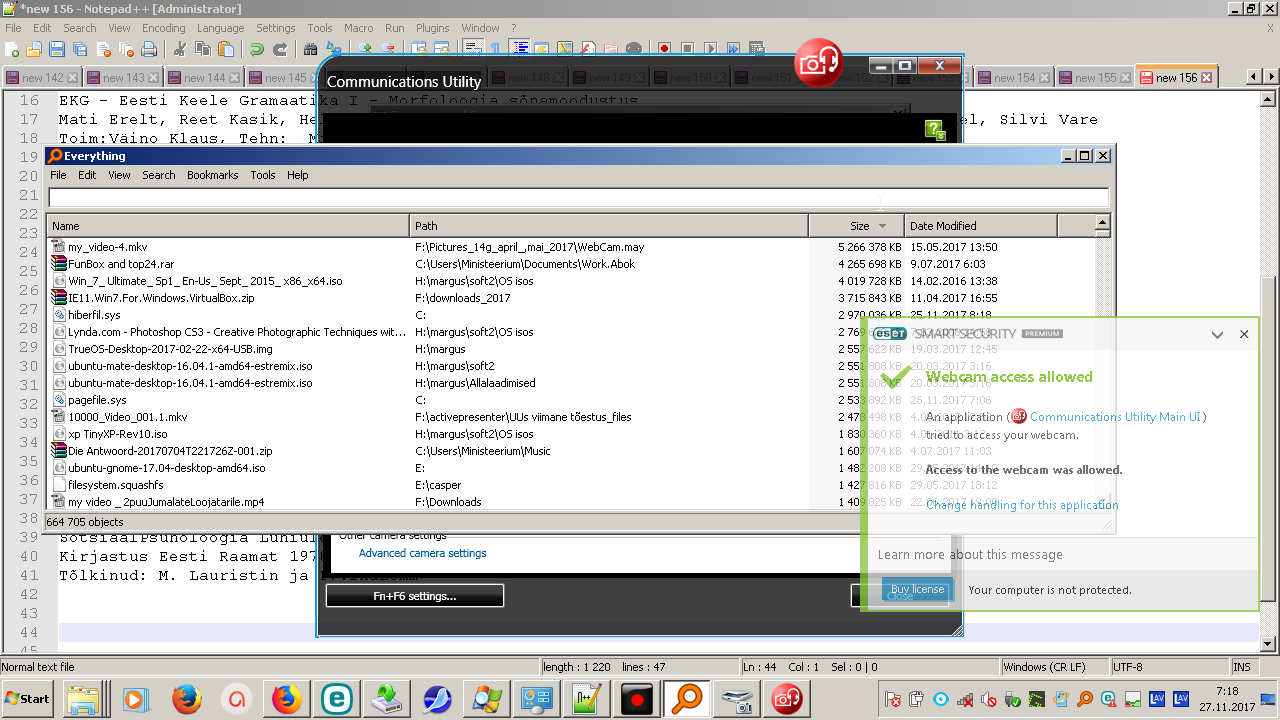Stop macro recording in Notepad++ toolbar
The width and height of the screenshot is (1280, 720).
click(687, 48)
